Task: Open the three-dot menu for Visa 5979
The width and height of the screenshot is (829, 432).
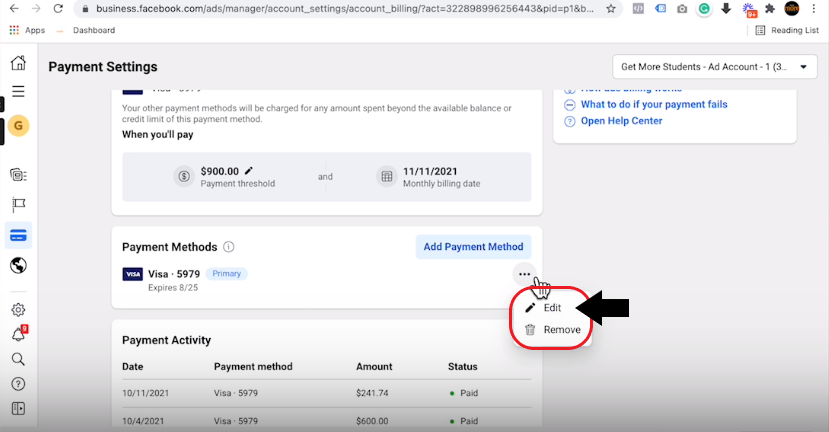Action: 524,274
